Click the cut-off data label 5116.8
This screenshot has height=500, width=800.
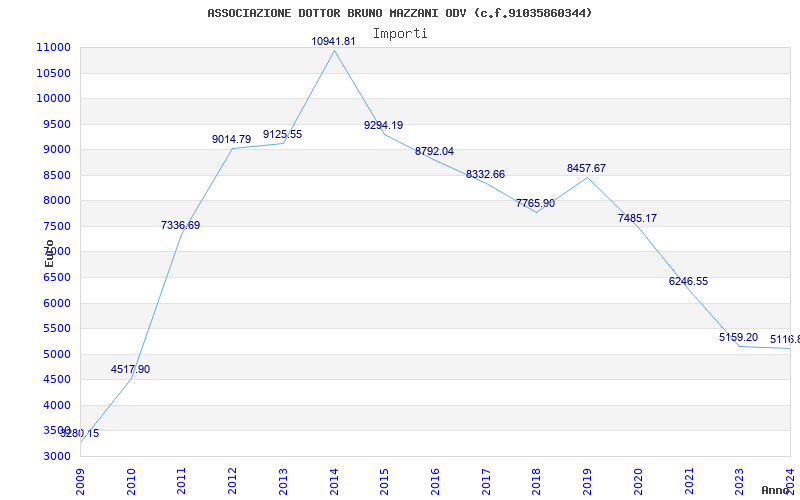pyautogui.click(x=785, y=340)
